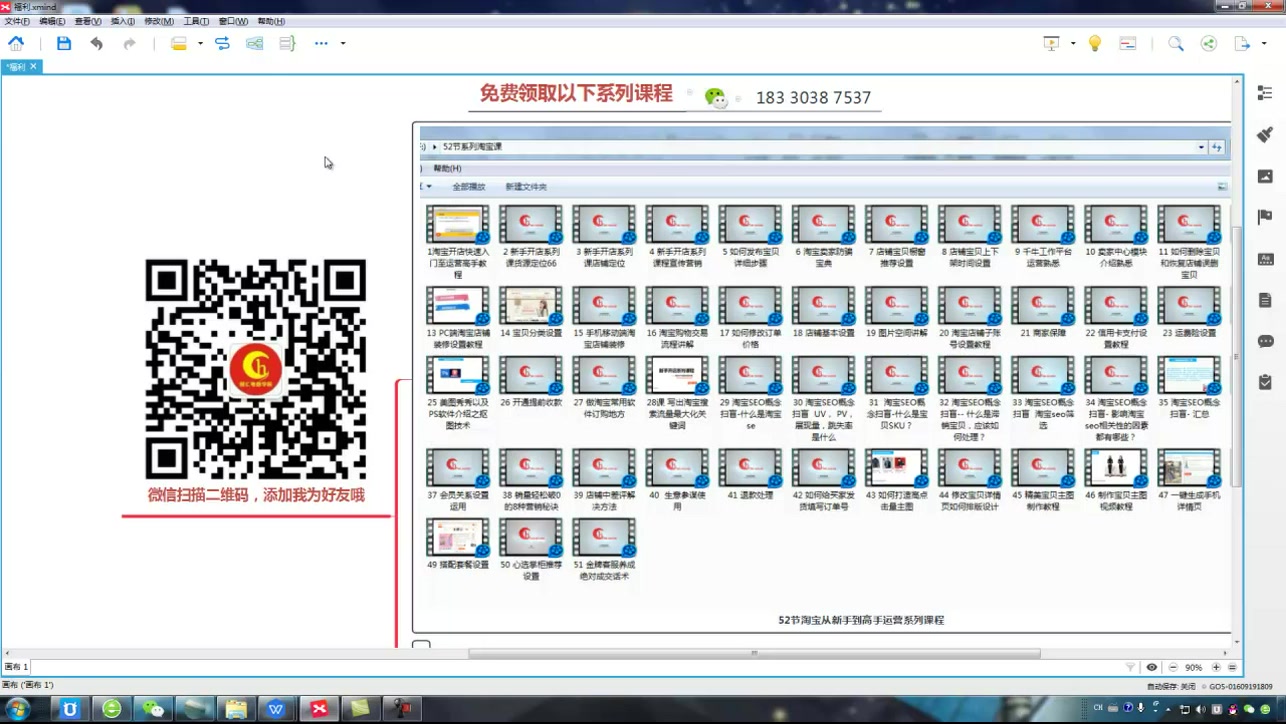Screen dimensions: 1286x724
Task: Click the GOS-01609191809 status entry
Action: click(1241, 687)
